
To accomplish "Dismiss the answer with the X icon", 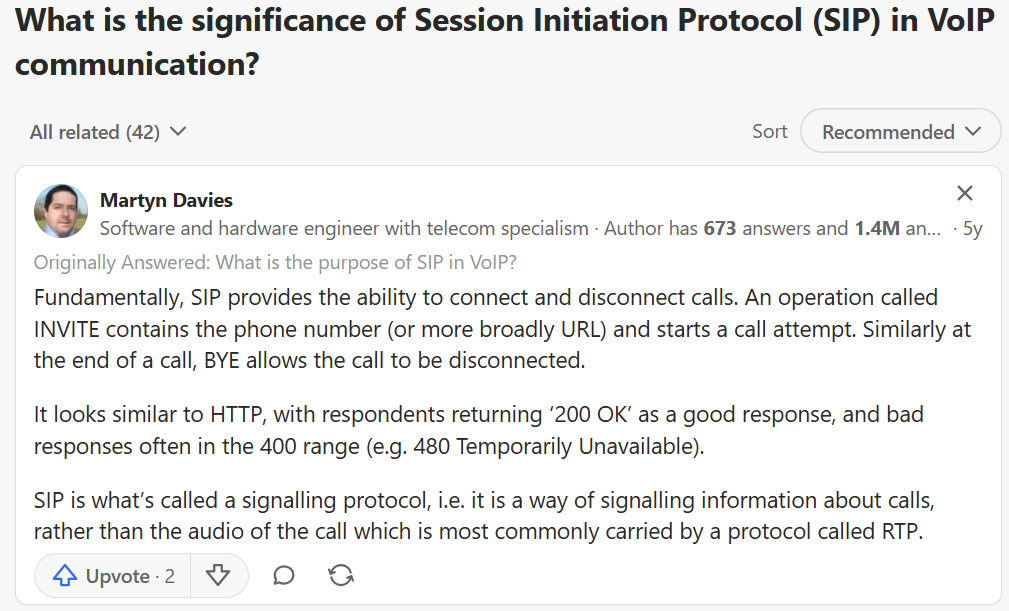I will click(965, 193).
